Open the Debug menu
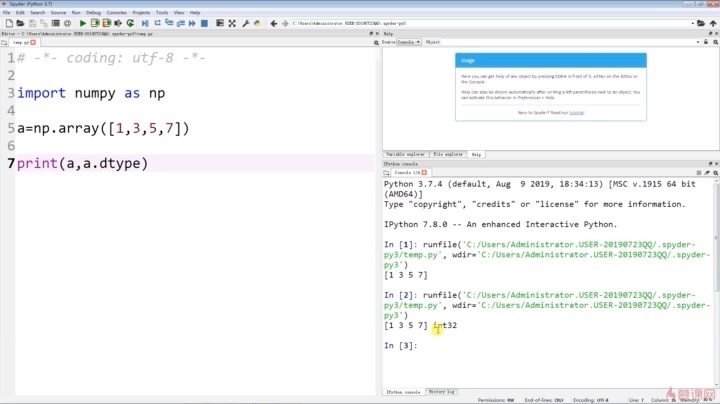720x404 pixels. tap(93, 12)
